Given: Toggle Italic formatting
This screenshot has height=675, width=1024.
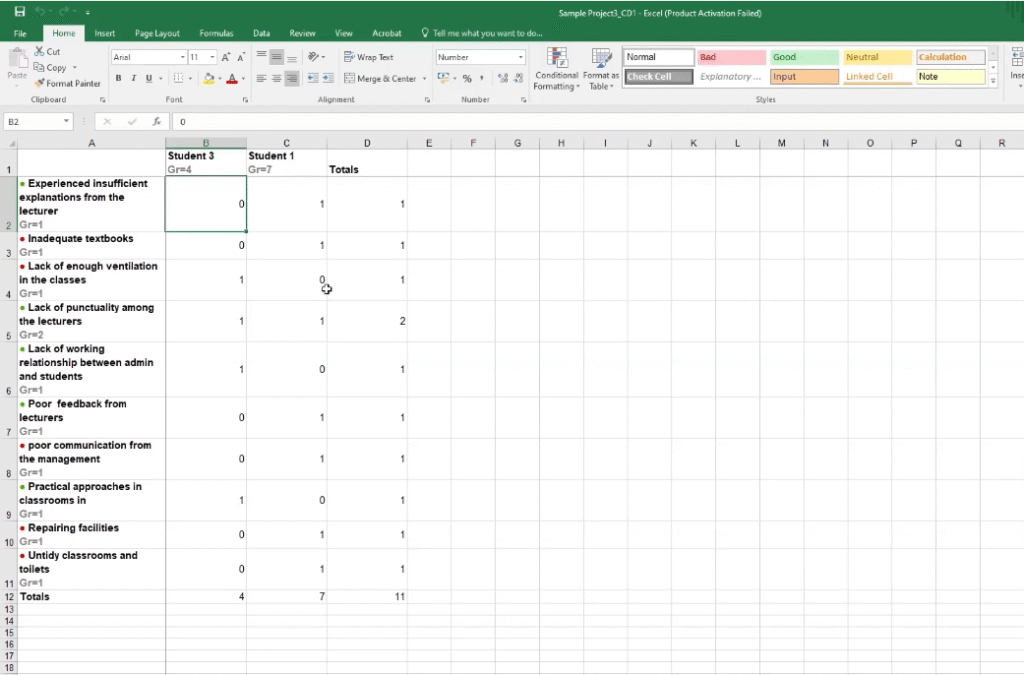Looking at the screenshot, I should [133, 78].
